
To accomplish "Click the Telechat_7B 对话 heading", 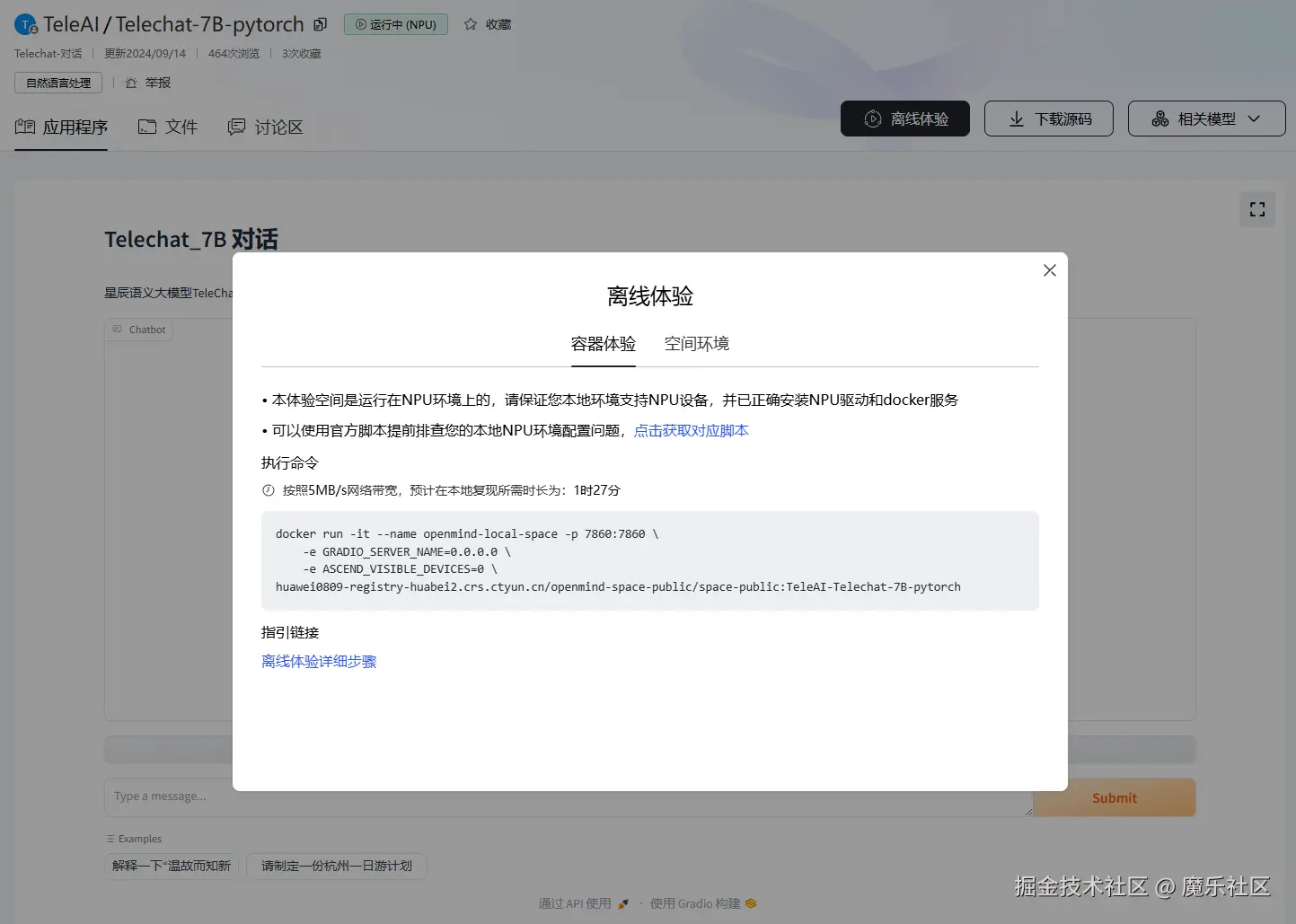I will click(191, 239).
